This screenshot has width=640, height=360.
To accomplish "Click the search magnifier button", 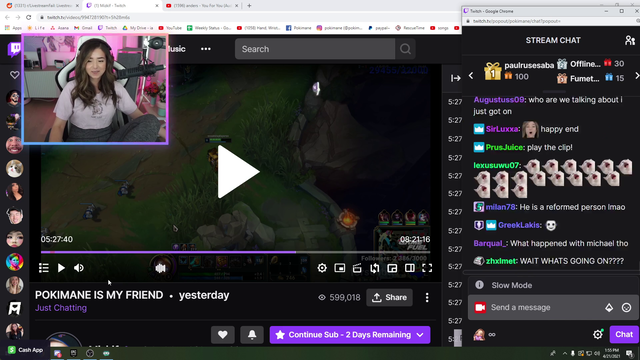I will point(405,49).
